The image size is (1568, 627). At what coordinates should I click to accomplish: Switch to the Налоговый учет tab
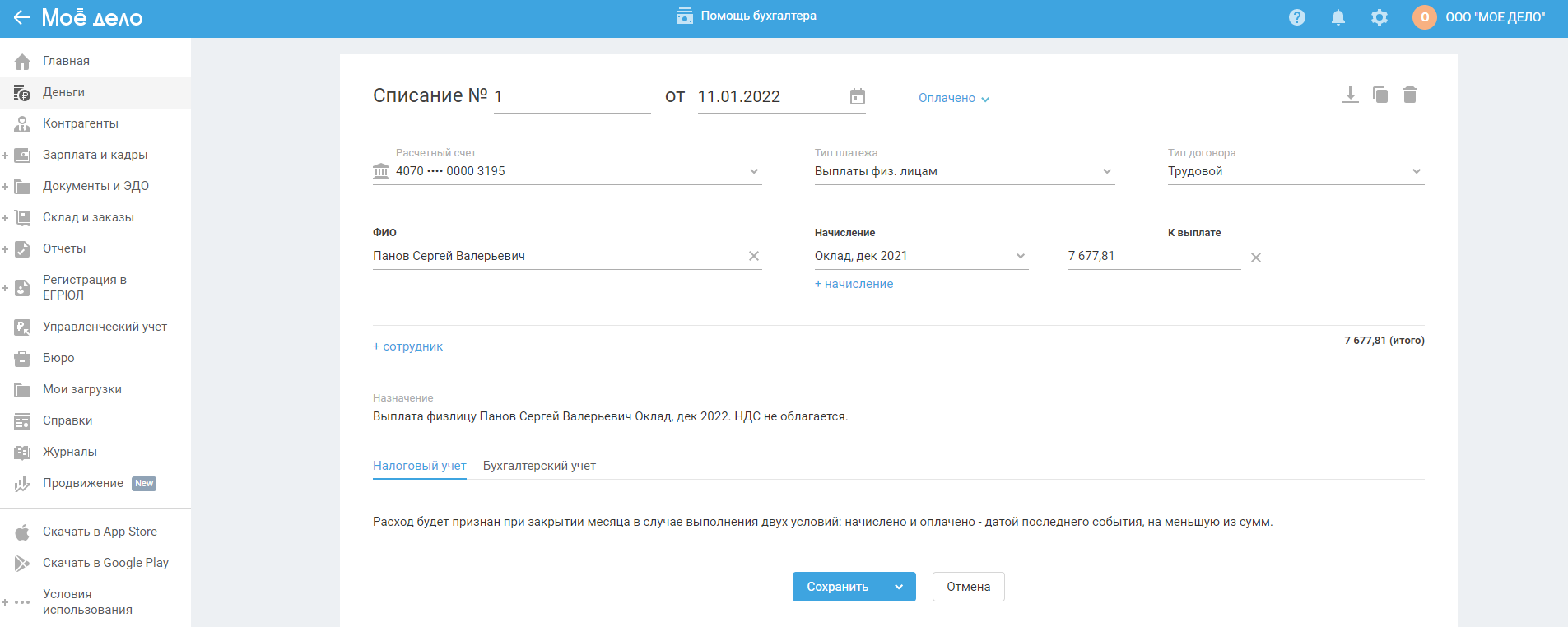pos(420,466)
